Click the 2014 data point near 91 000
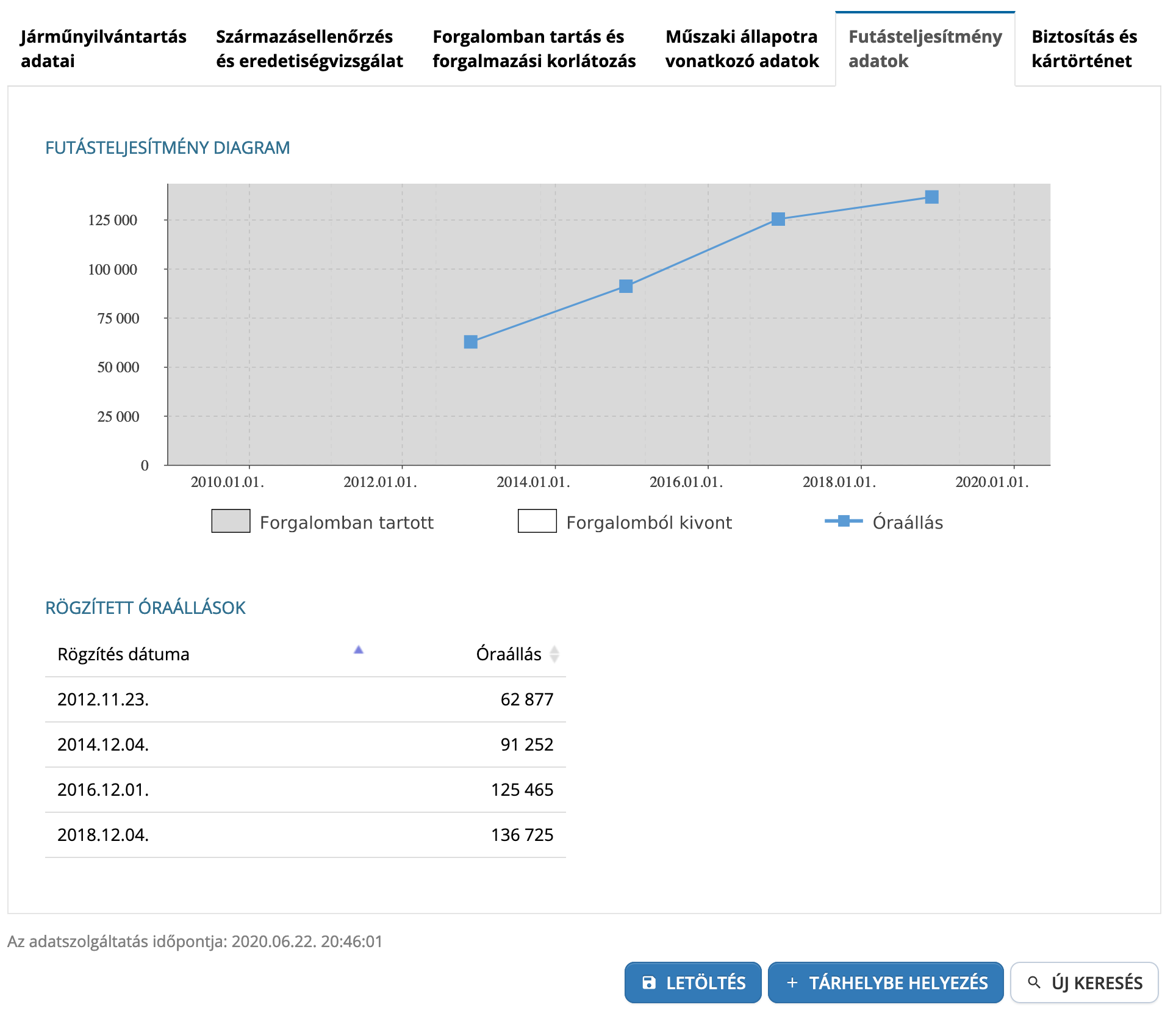Screen dimensions: 1176x1024 (x=626, y=286)
